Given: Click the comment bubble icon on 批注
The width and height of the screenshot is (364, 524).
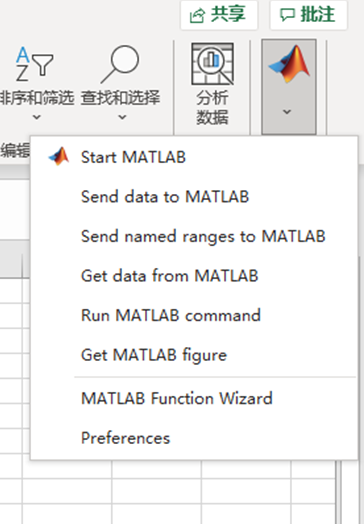Looking at the screenshot, I should pos(287,15).
